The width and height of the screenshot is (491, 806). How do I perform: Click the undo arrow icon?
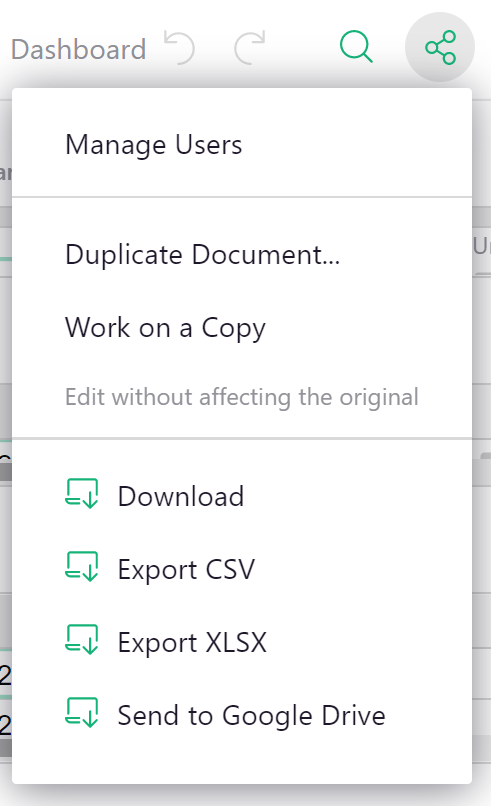(179, 48)
